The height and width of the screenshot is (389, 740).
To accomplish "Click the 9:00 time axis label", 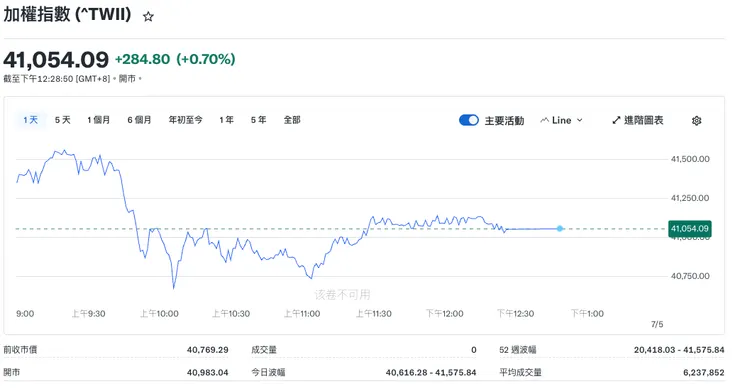I will pos(25,314).
